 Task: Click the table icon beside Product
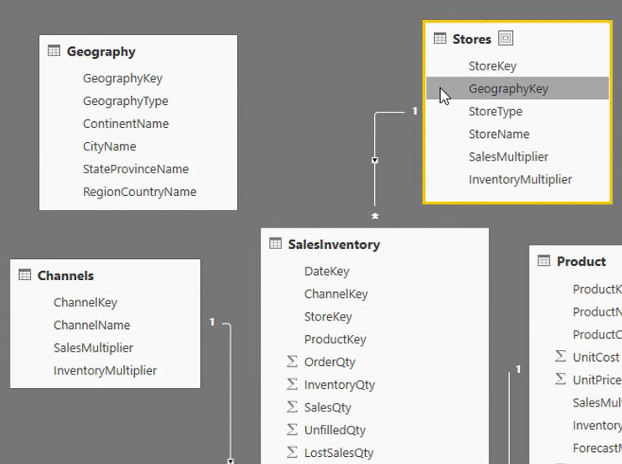[x=544, y=261]
